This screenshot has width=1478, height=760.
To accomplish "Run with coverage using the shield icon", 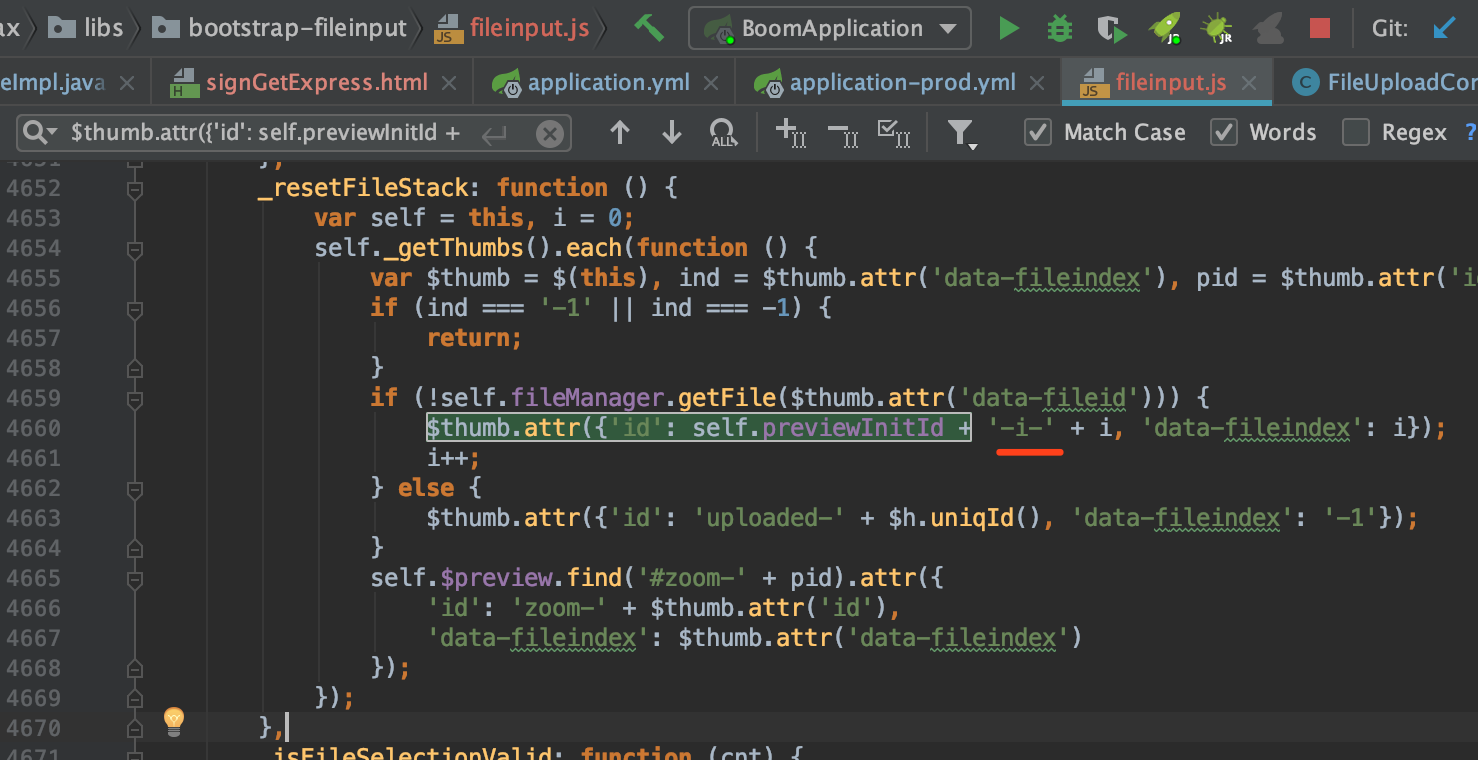I will [x=1111, y=28].
